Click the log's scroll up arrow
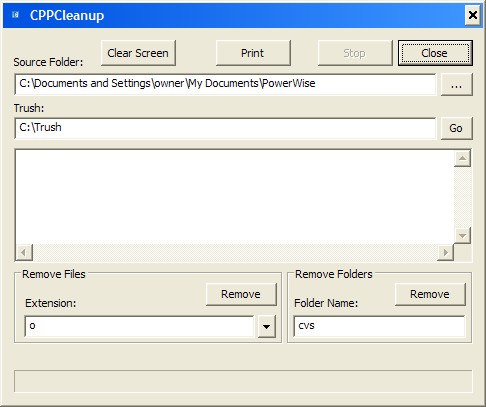486x407 pixels. coord(462,158)
